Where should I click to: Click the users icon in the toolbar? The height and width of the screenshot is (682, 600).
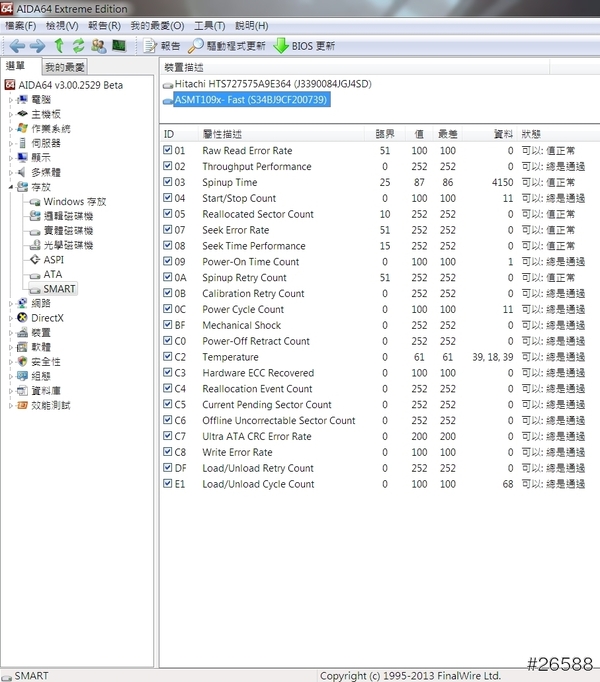pyautogui.click(x=98, y=46)
